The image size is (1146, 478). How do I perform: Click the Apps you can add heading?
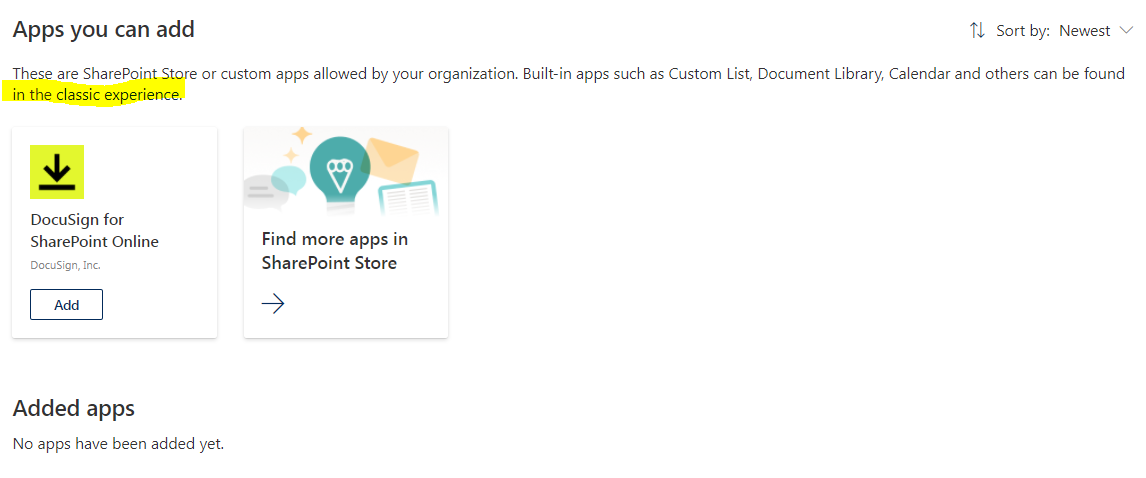click(104, 29)
